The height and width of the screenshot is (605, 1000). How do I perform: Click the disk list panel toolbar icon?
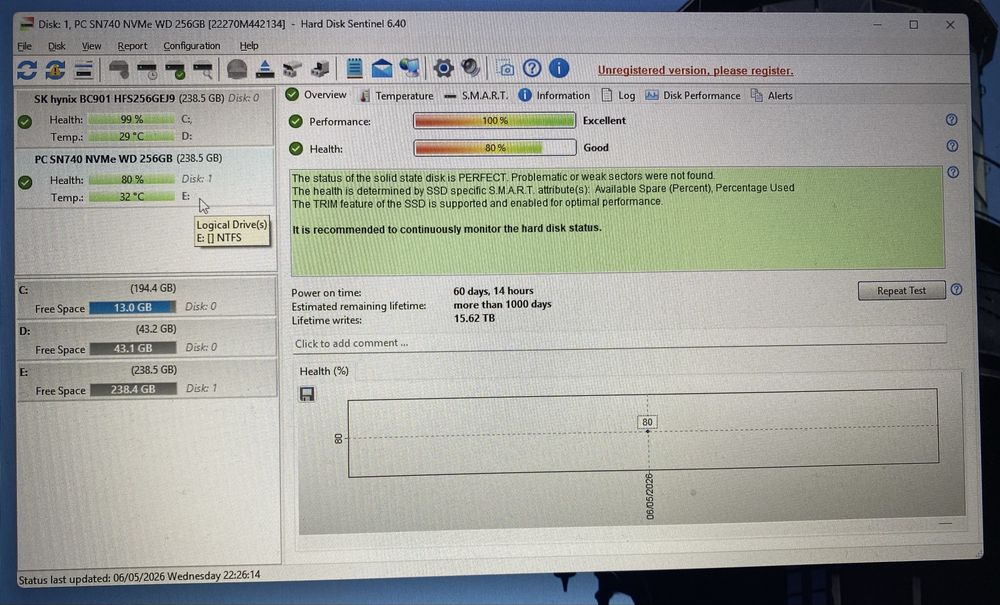84,69
